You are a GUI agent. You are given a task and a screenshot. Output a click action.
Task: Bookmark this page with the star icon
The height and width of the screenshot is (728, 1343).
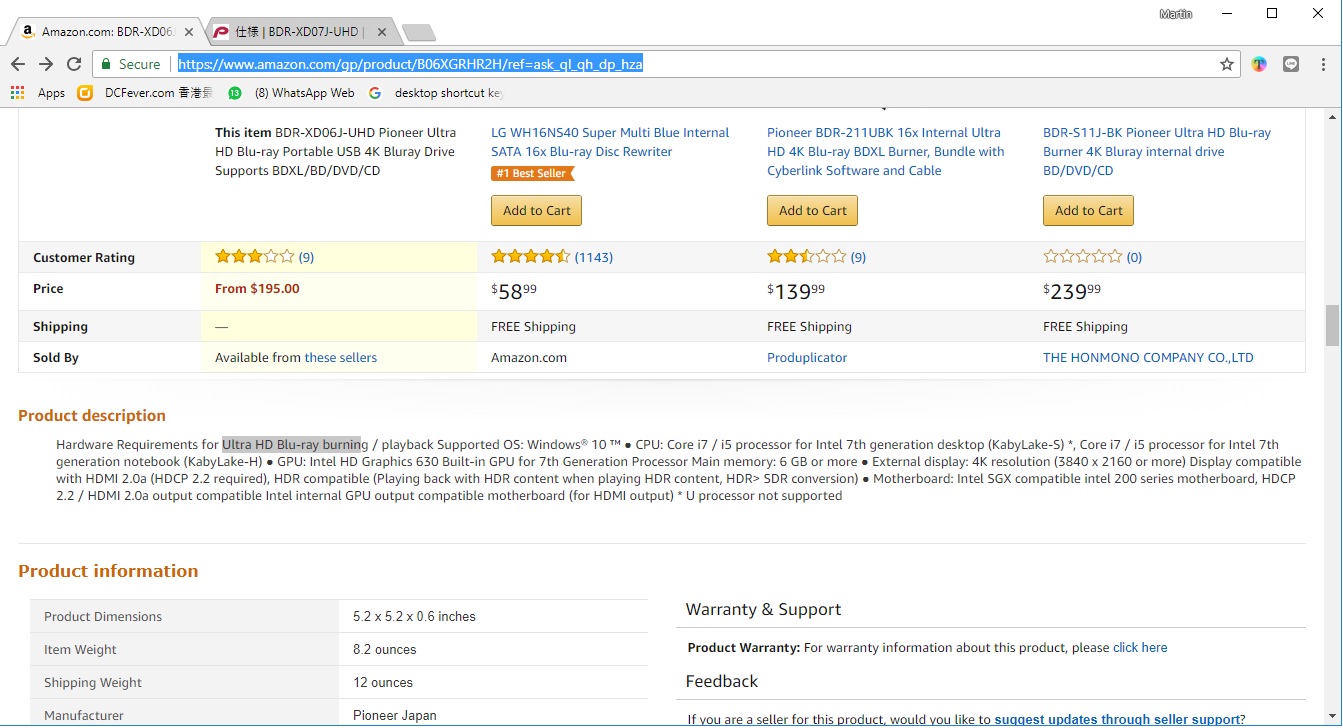1227,64
